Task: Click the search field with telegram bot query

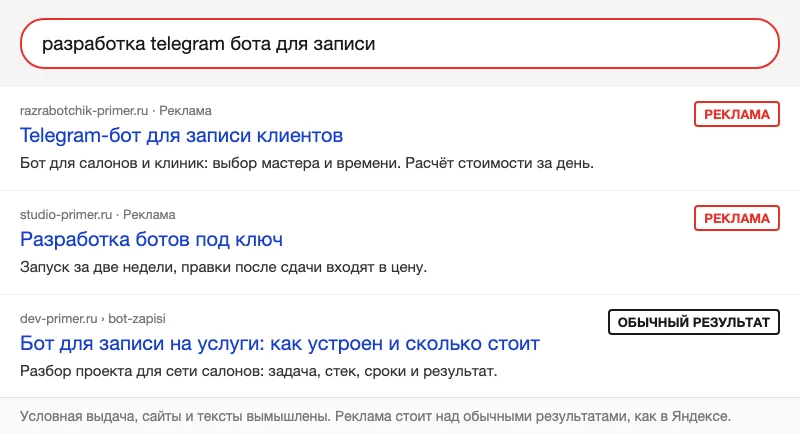Action: click(x=399, y=44)
